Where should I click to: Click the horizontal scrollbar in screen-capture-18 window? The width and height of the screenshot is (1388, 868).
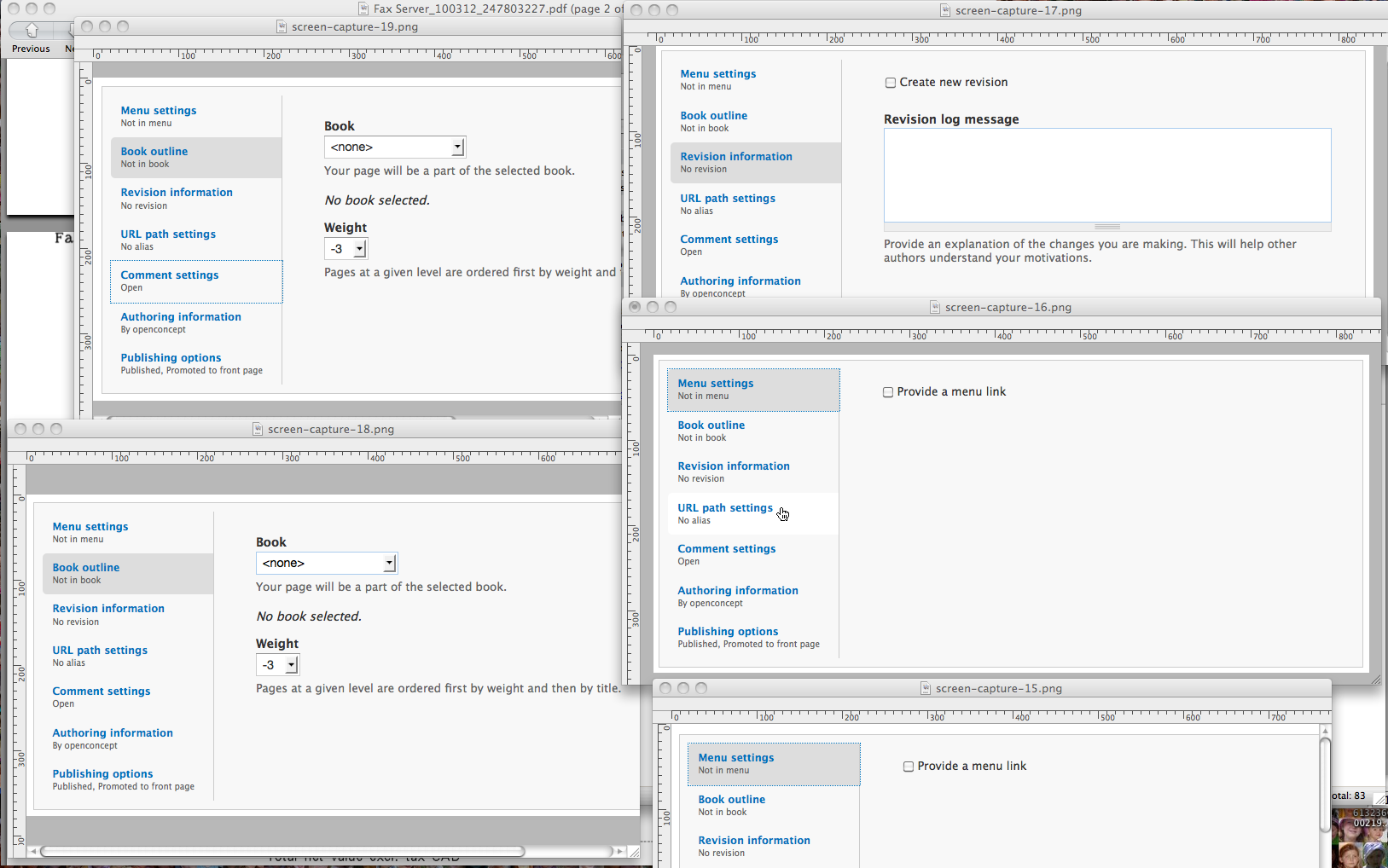[x=282, y=851]
